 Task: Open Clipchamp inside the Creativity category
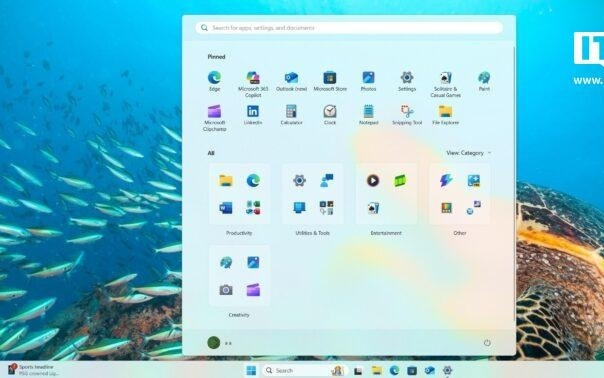tap(253, 290)
